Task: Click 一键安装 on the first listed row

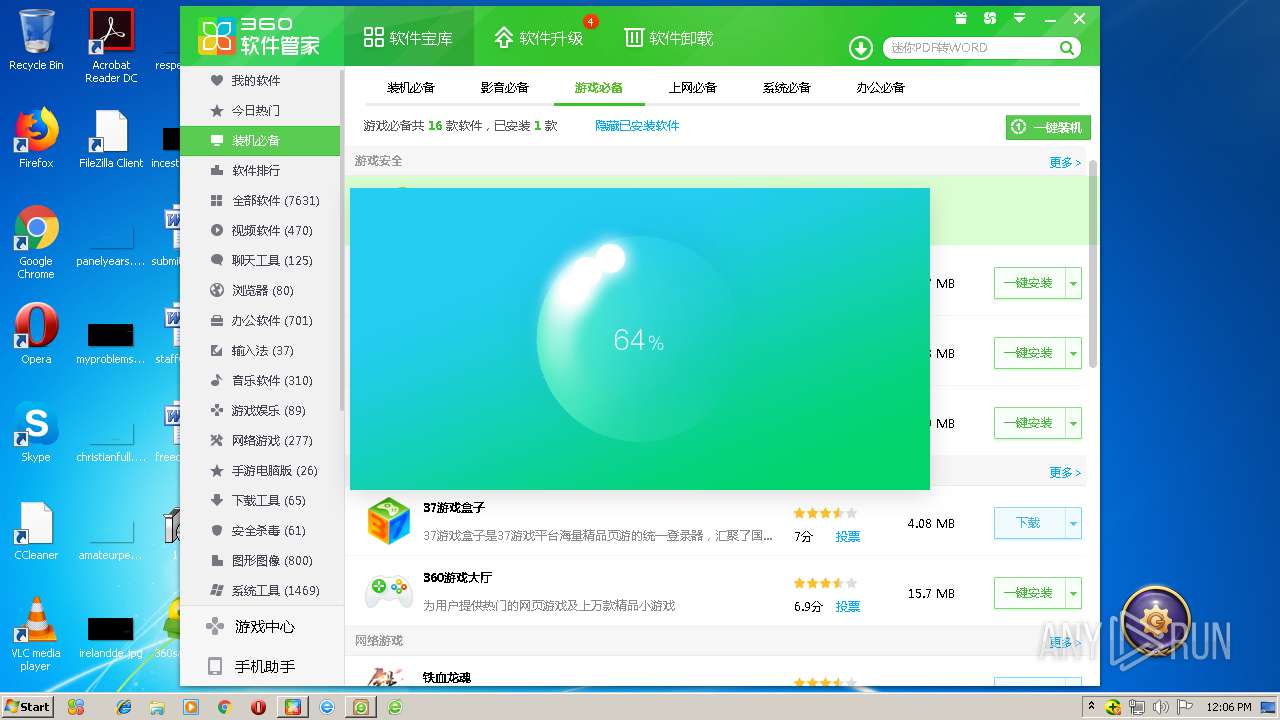Action: [x=1029, y=283]
